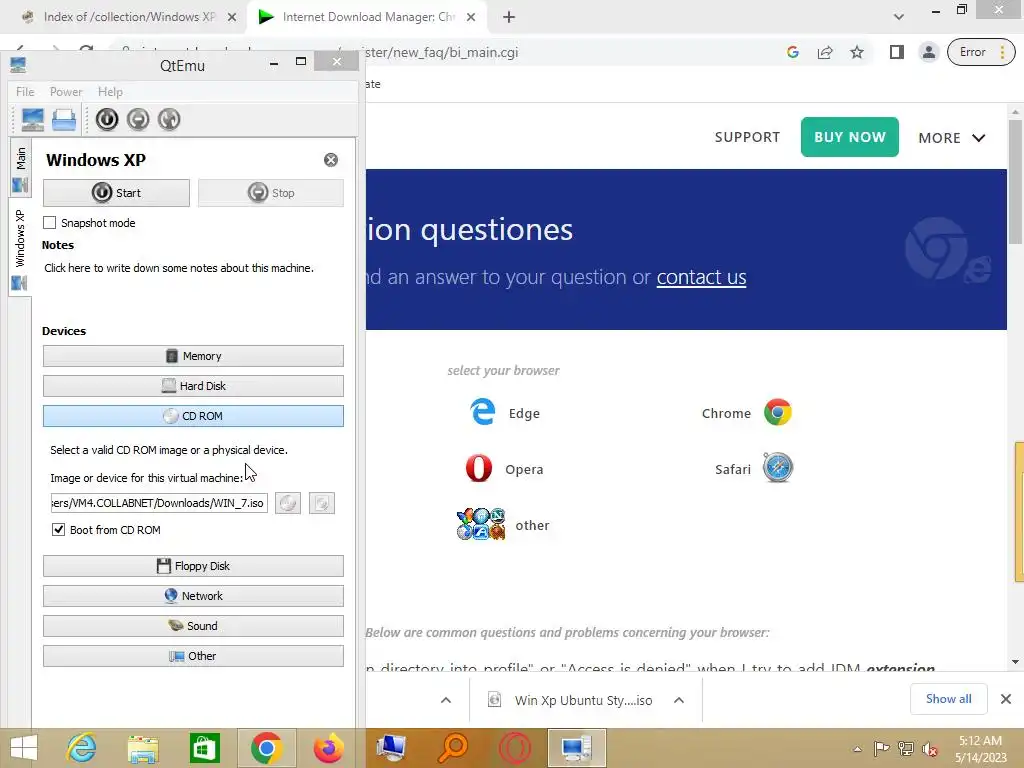Open the File menu in QtEmu
The image size is (1024, 768).
tap(25, 92)
